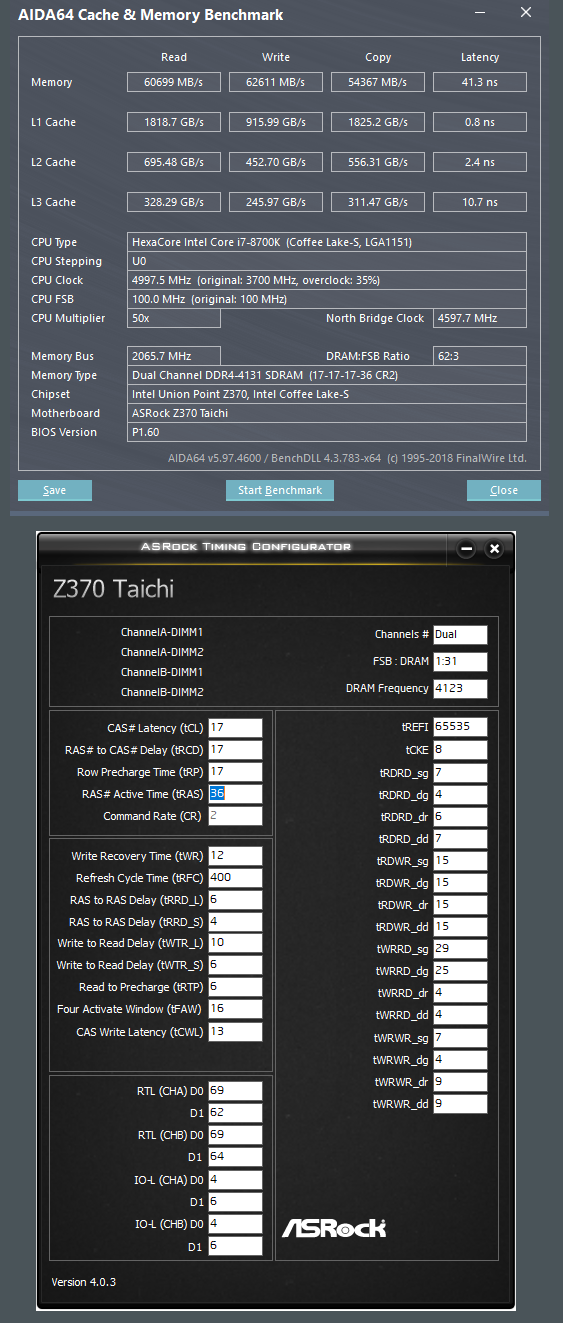Viewport: 563px width, 1323px height.
Task: Click the North Bridge Clock value
Action: point(480,318)
